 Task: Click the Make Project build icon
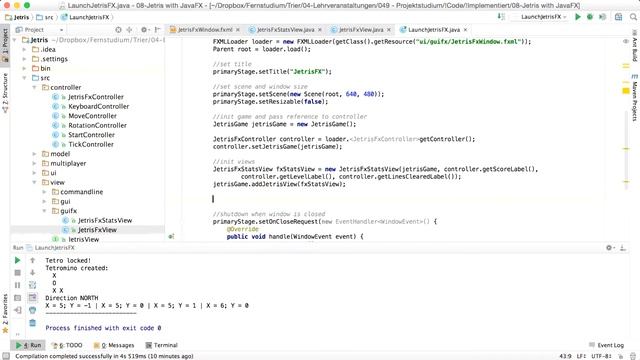pos(501,17)
